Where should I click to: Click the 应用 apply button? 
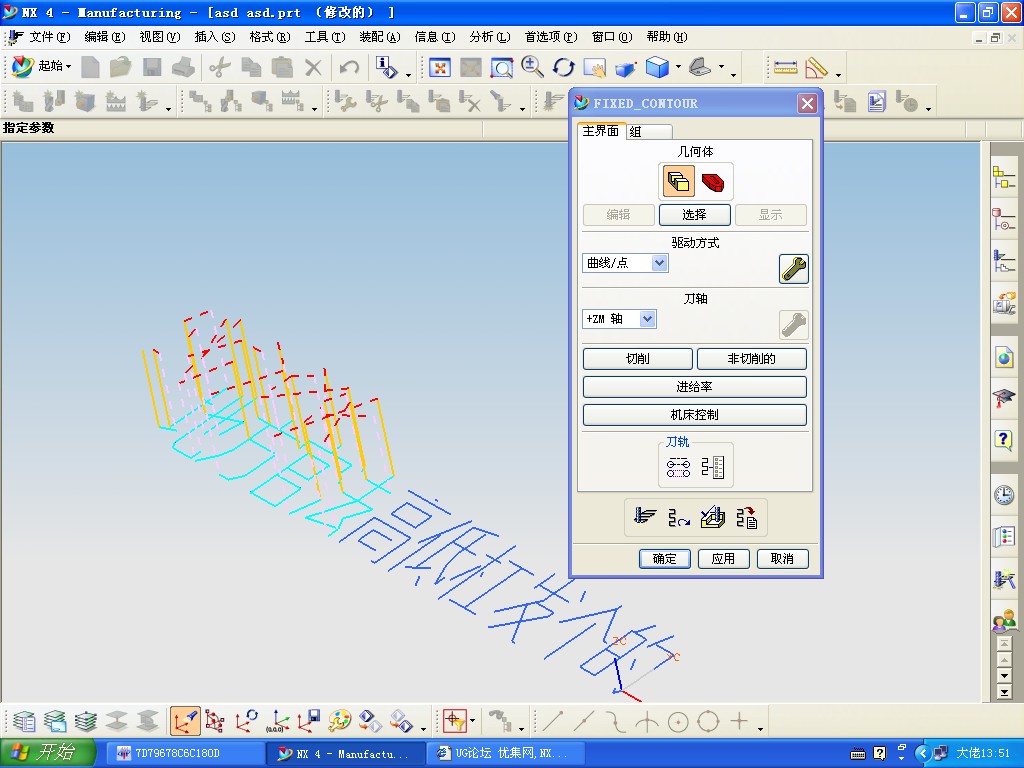pyautogui.click(x=724, y=558)
